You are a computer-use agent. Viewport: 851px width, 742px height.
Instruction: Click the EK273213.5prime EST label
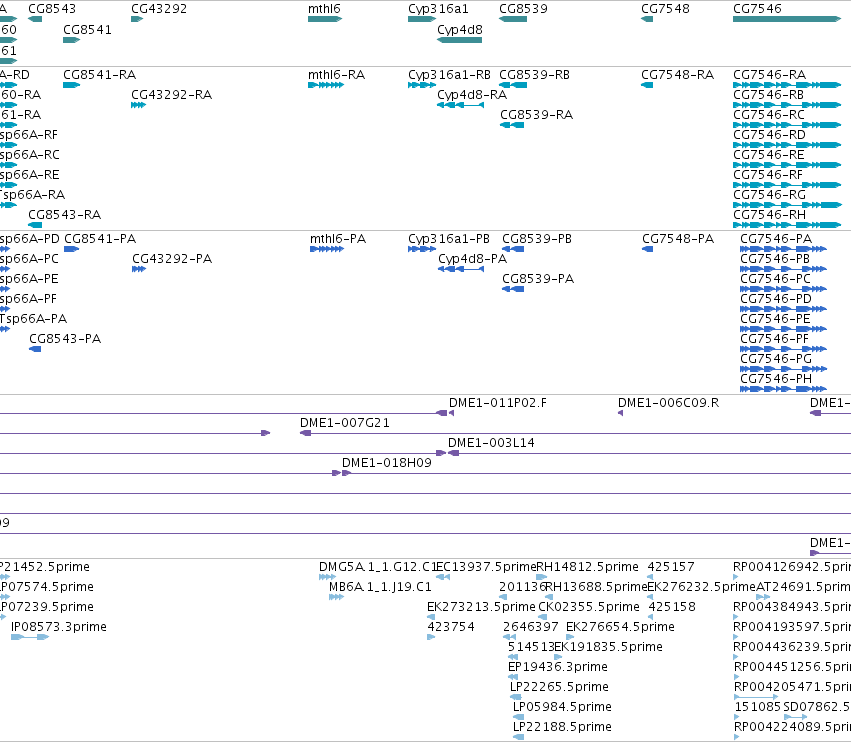(481, 607)
